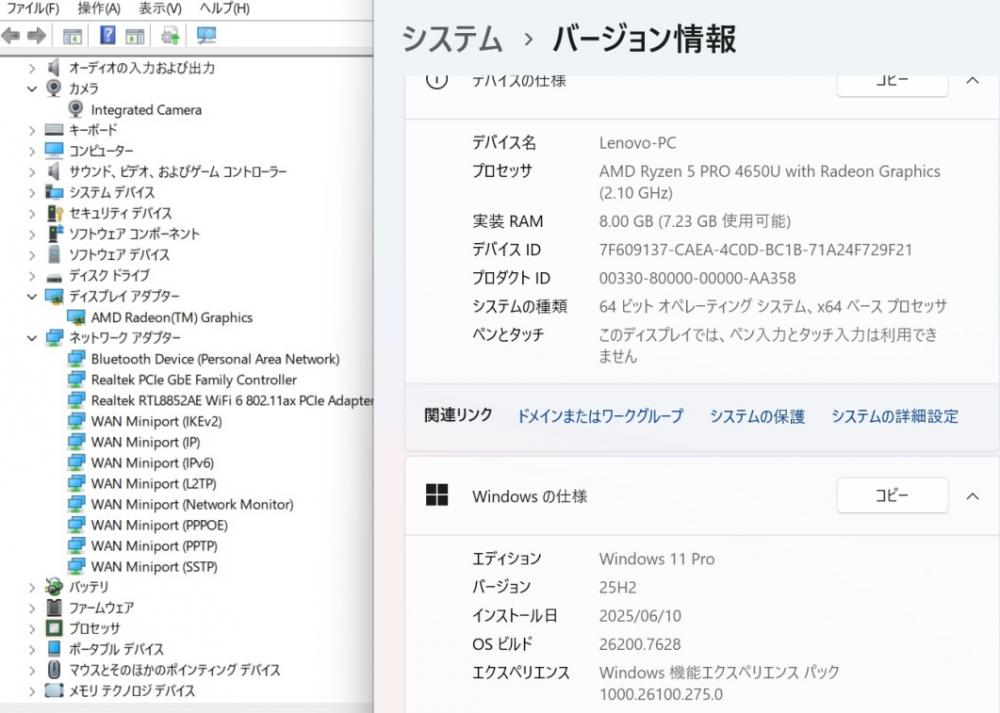This screenshot has height=713, width=1000.
Task: Collapse the Windows の仕様 section chevron
Action: coord(972,495)
